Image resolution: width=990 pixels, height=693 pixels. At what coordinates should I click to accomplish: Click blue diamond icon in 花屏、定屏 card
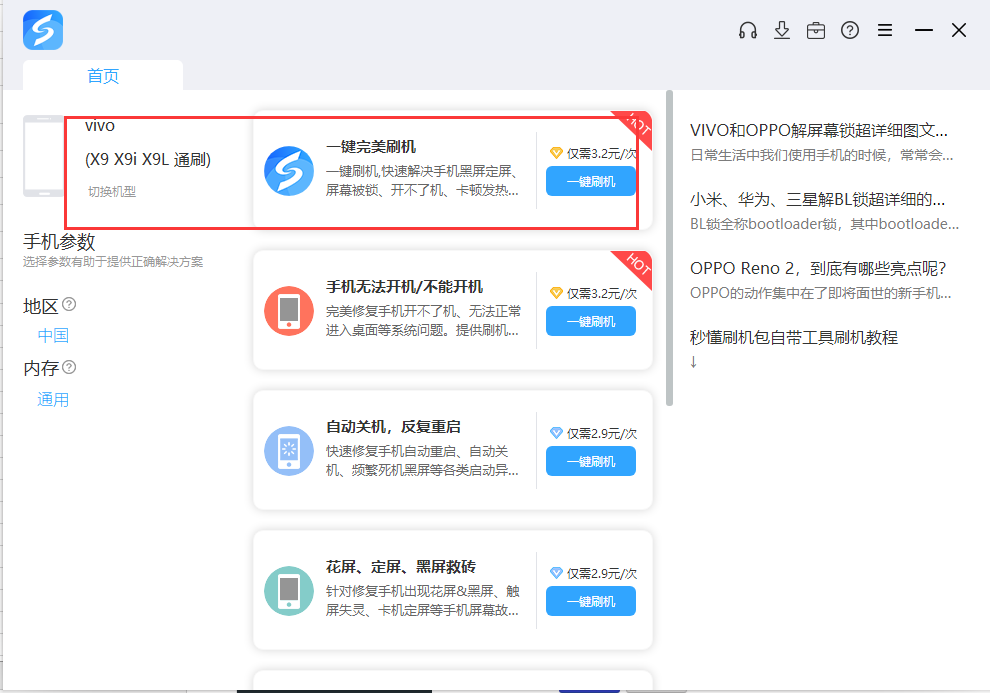tap(556, 573)
